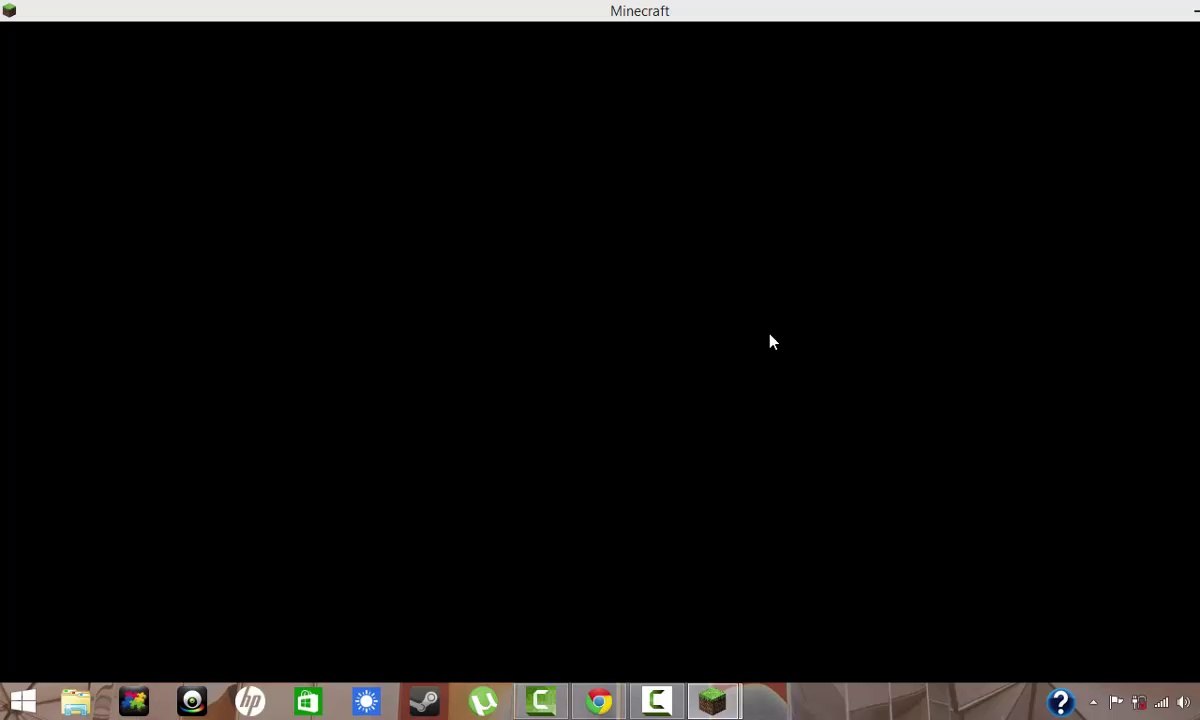Select the Minecraft grass block taskbar icon
The width and height of the screenshot is (1200, 720).
point(713,702)
